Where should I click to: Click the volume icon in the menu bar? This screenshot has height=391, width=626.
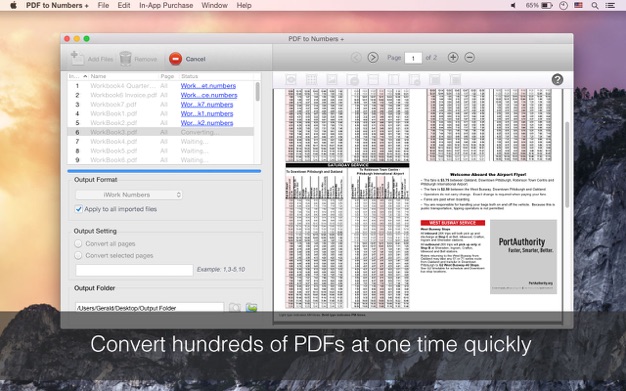tap(513, 6)
